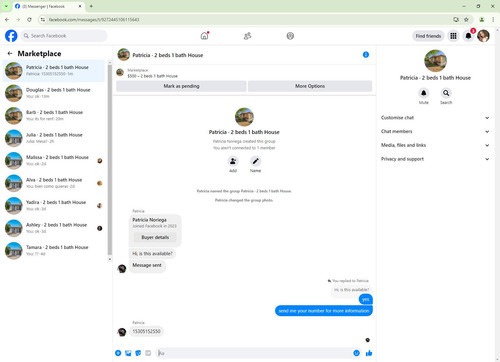Choose a sticker from the composer

tap(138, 353)
